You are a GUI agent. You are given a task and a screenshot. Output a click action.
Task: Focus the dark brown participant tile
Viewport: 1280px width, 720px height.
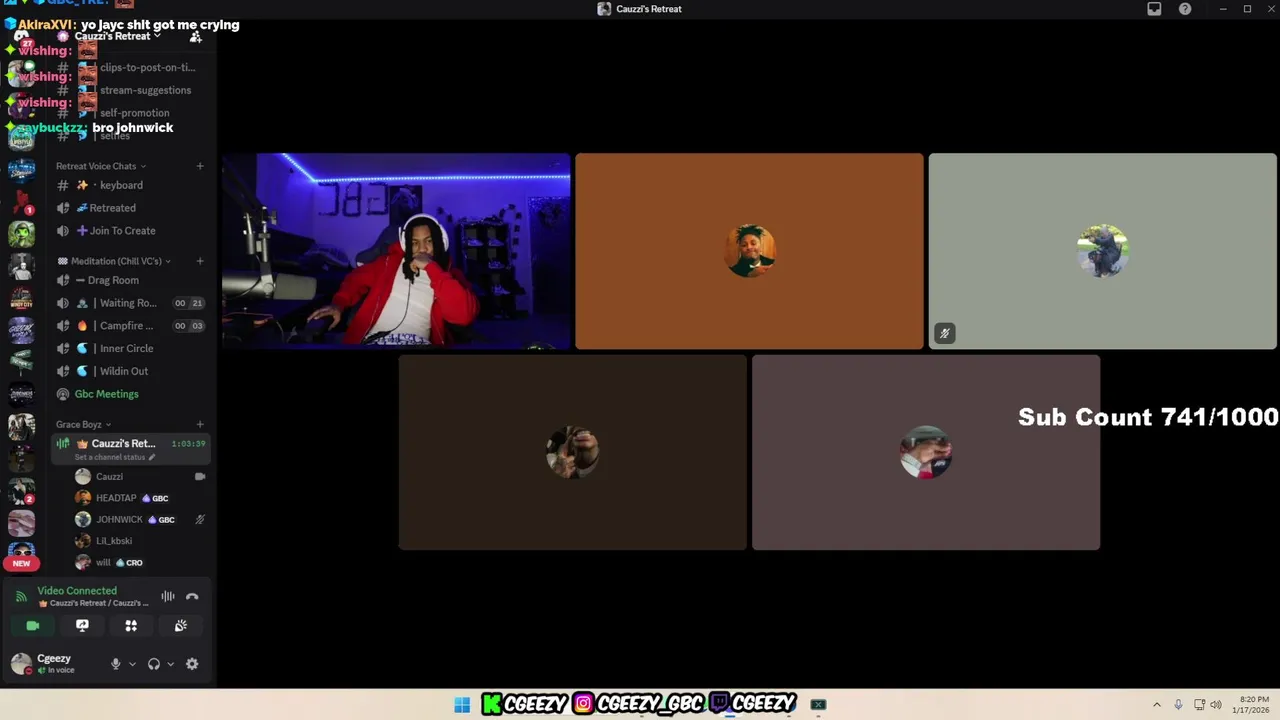click(x=572, y=452)
